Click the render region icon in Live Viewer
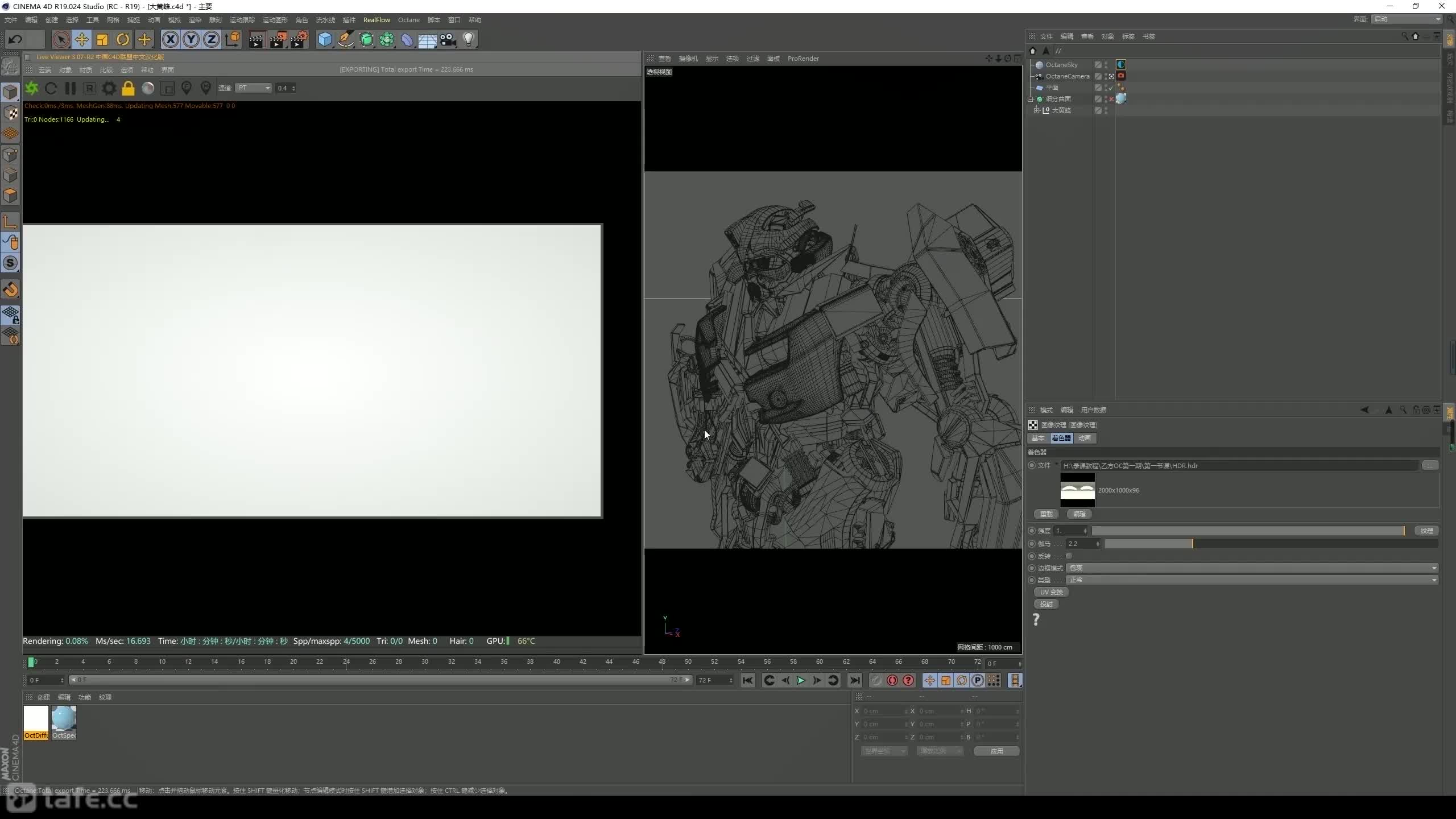Screen dimensions: 1456x819 [x=167, y=88]
